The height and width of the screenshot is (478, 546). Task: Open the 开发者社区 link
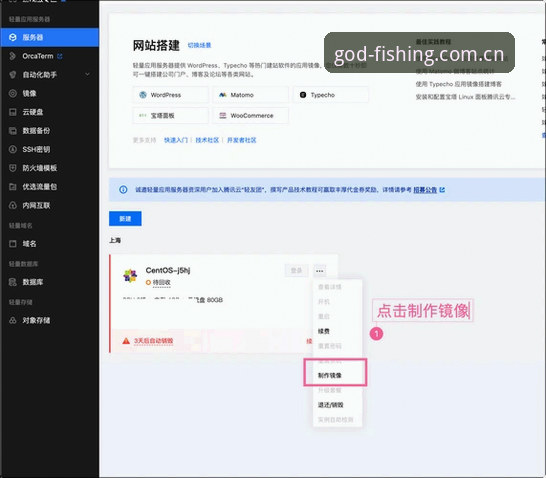pos(242,140)
